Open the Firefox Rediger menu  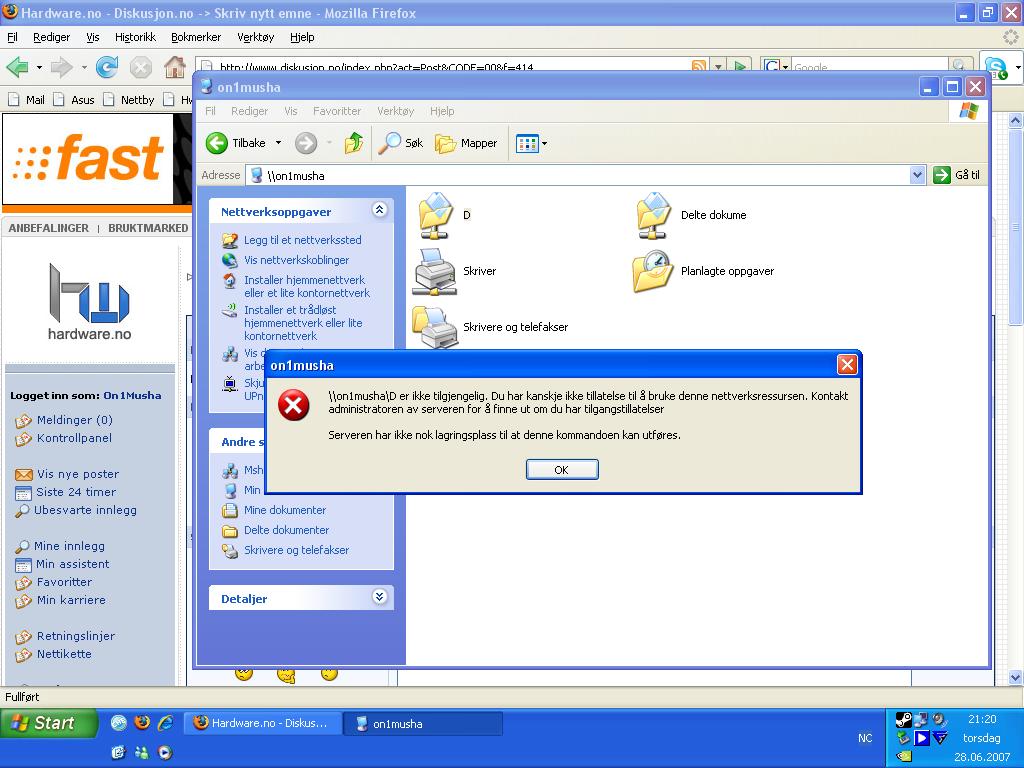52,37
